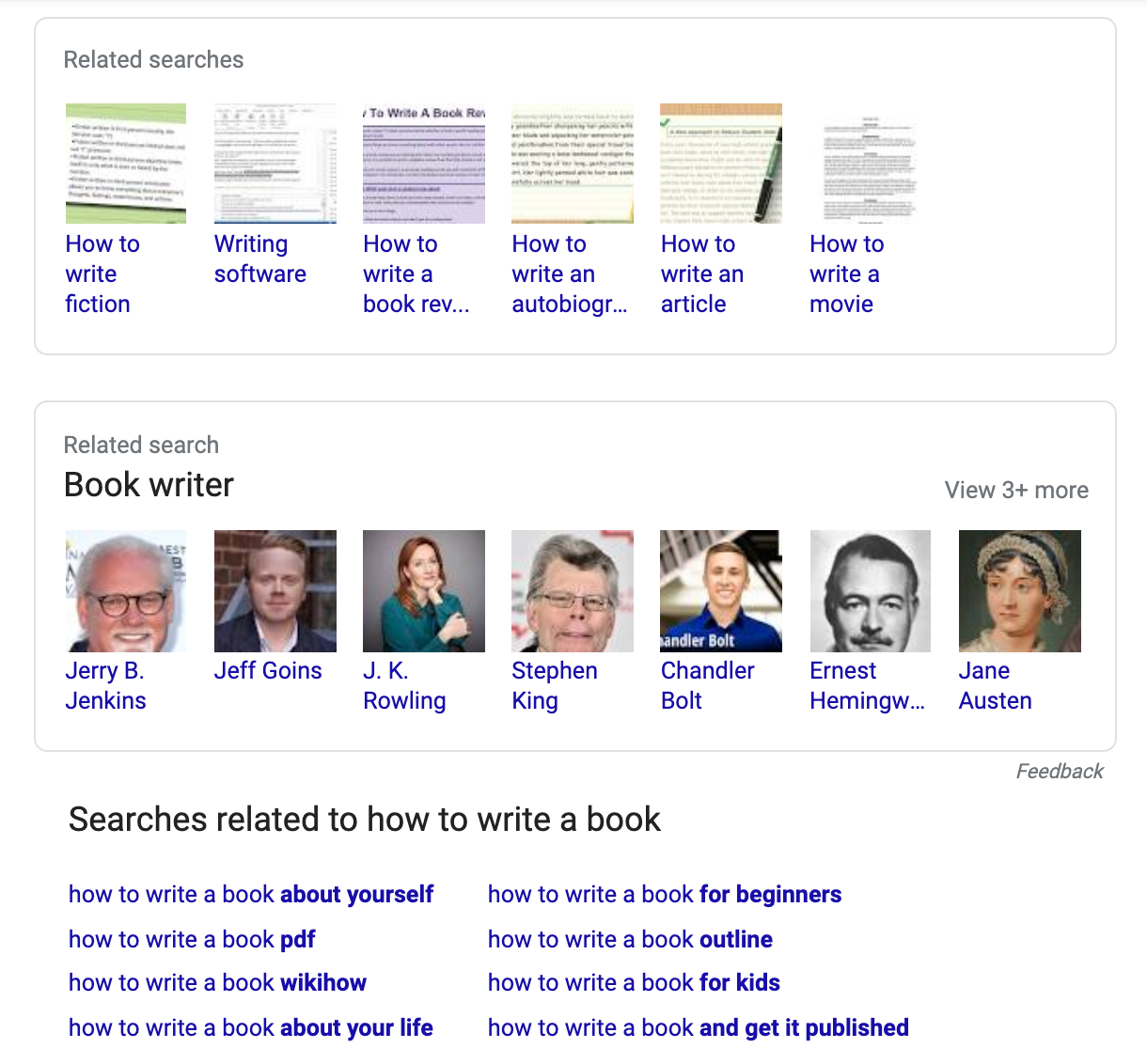Click the Stephen King name link
Image resolution: width=1147 pixels, height=1064 pixels.
tap(555, 685)
